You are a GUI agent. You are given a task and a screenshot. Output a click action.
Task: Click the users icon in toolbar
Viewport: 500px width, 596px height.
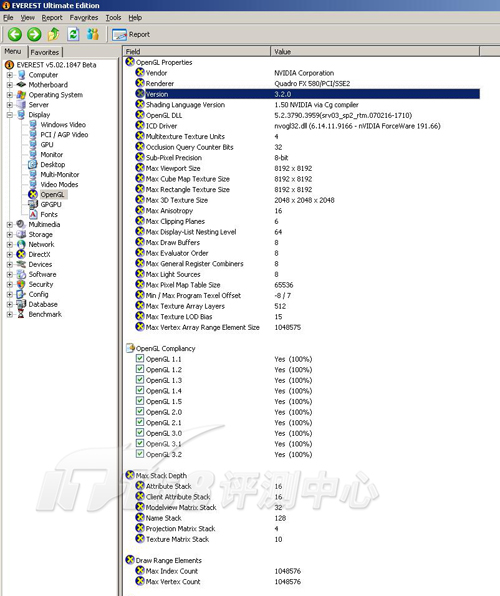click(x=93, y=34)
